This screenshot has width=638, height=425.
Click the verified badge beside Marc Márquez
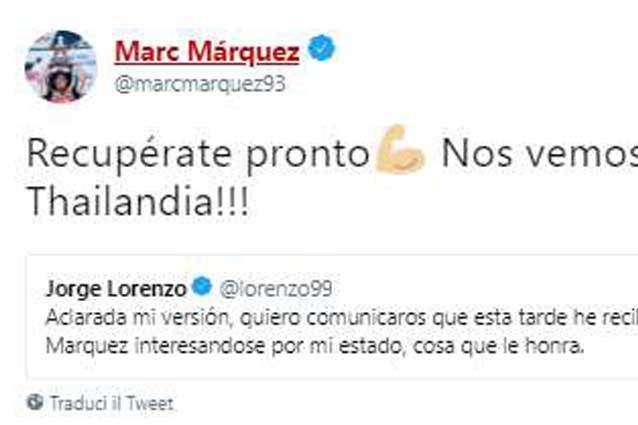coord(321,48)
